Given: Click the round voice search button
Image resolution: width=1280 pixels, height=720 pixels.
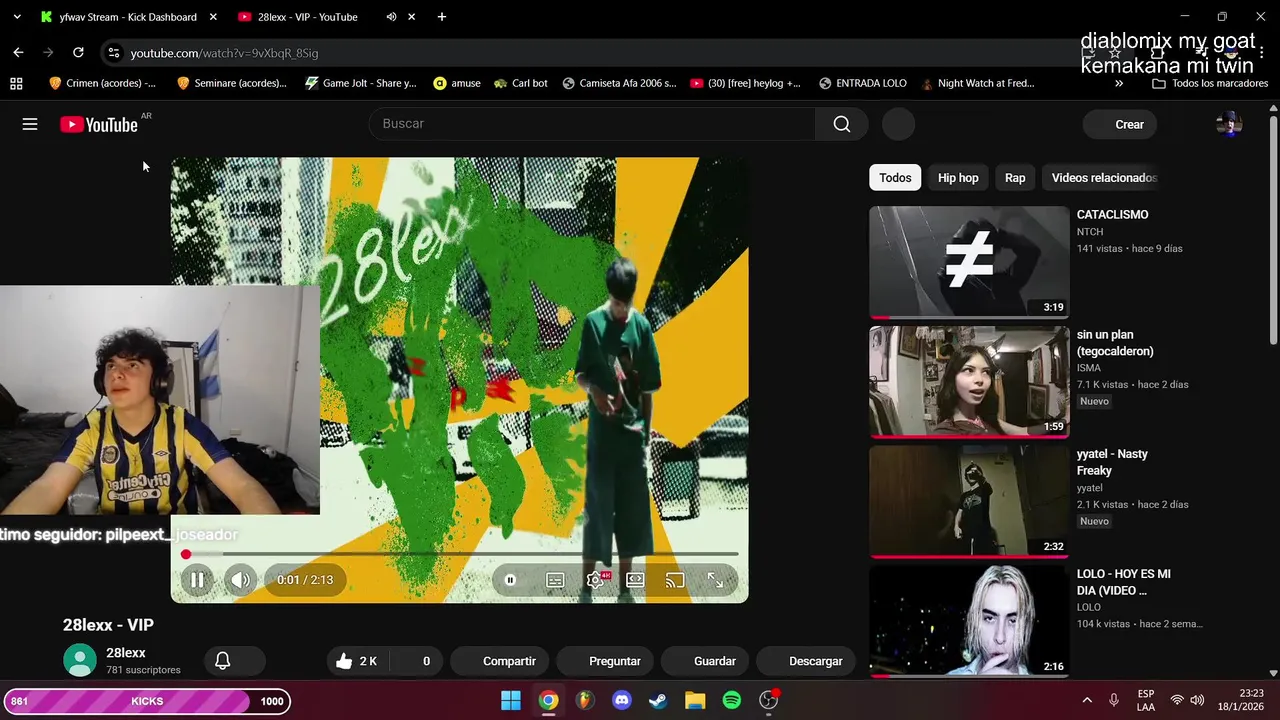Looking at the screenshot, I should 899,124.
